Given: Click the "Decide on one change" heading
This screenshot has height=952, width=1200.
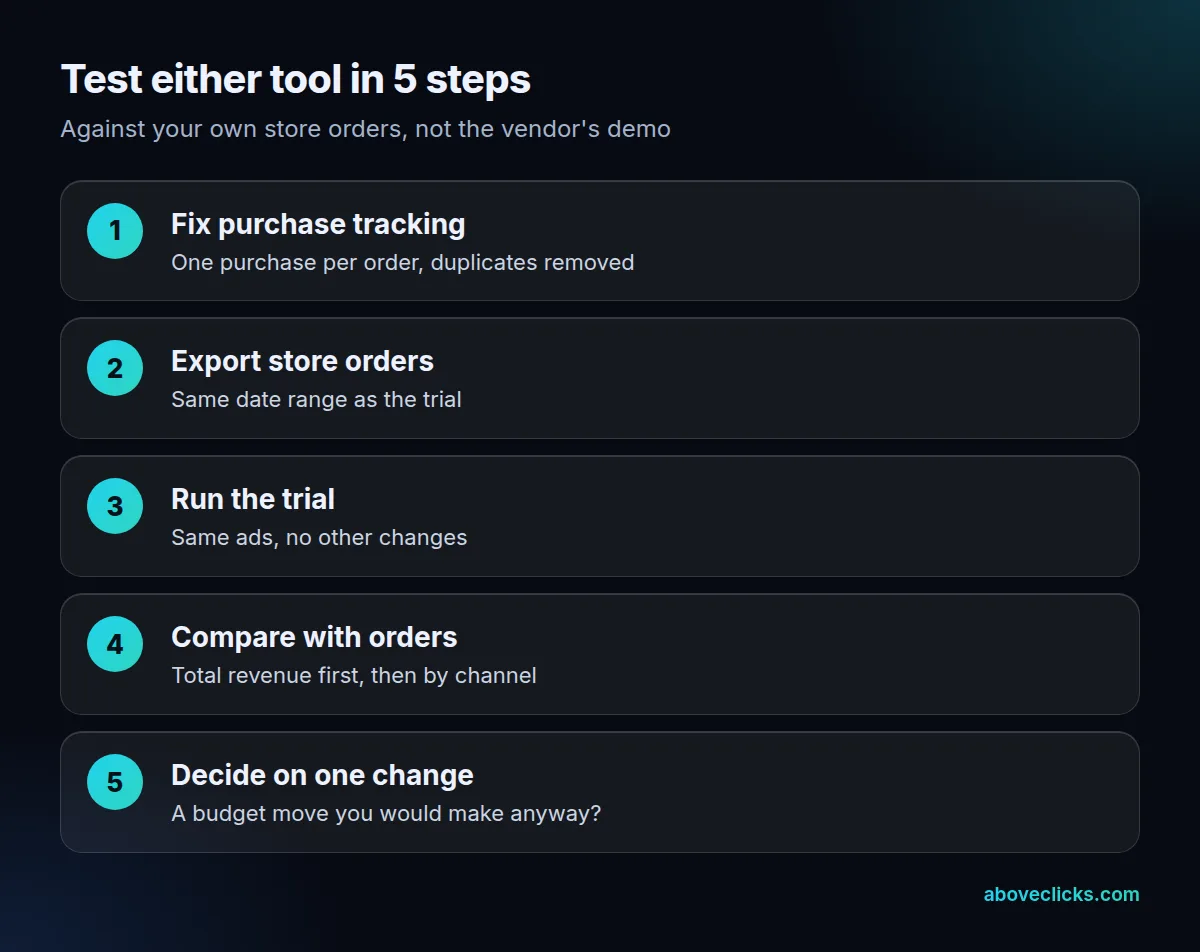Looking at the screenshot, I should [x=322, y=775].
